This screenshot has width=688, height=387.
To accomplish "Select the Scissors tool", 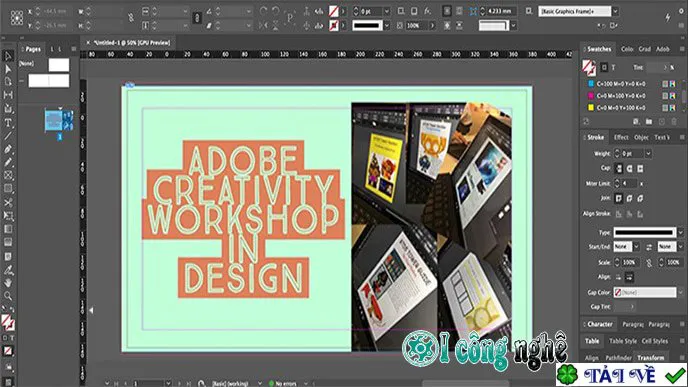I will coord(8,203).
